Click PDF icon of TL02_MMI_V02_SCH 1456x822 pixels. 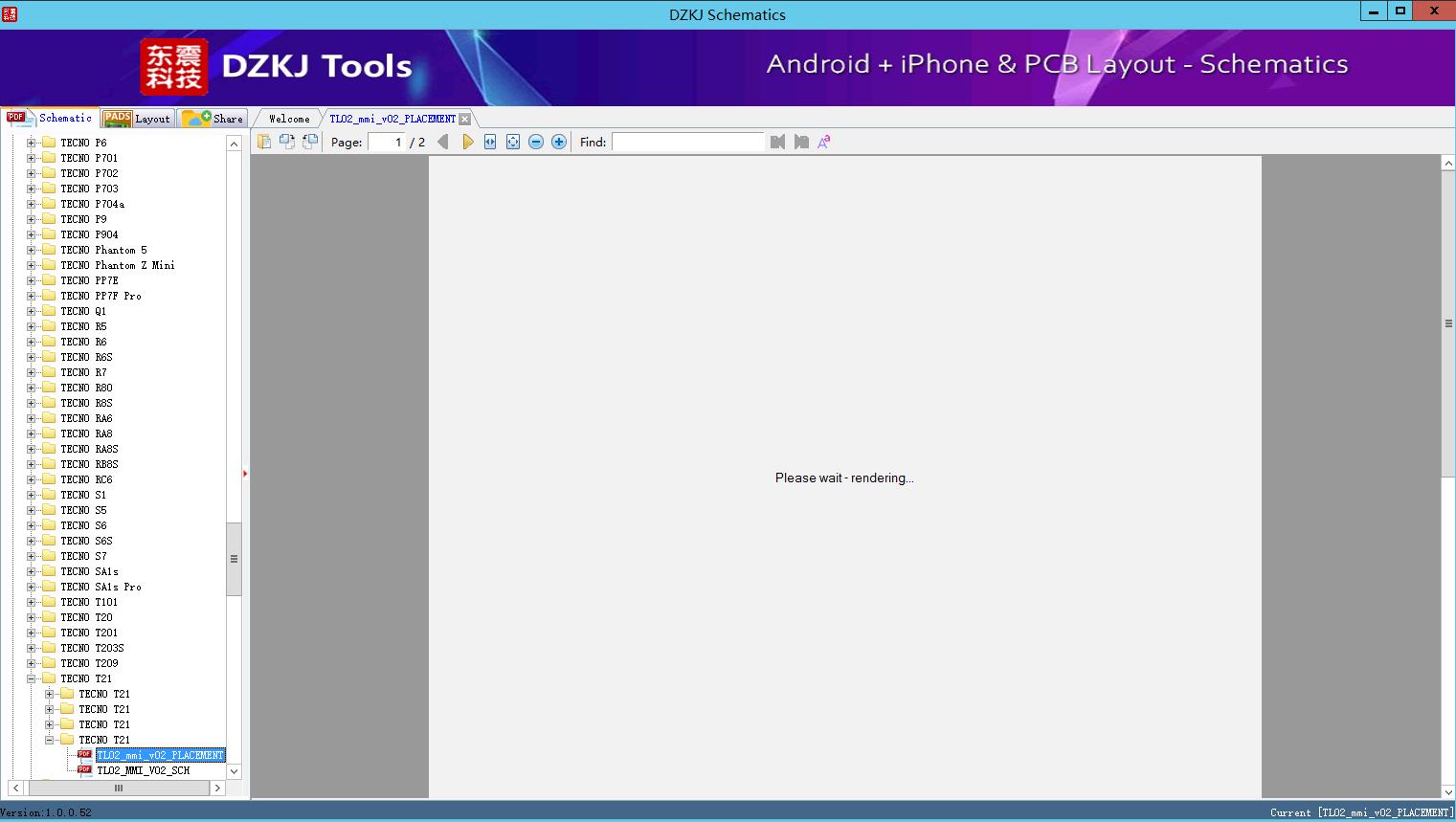tap(84, 769)
